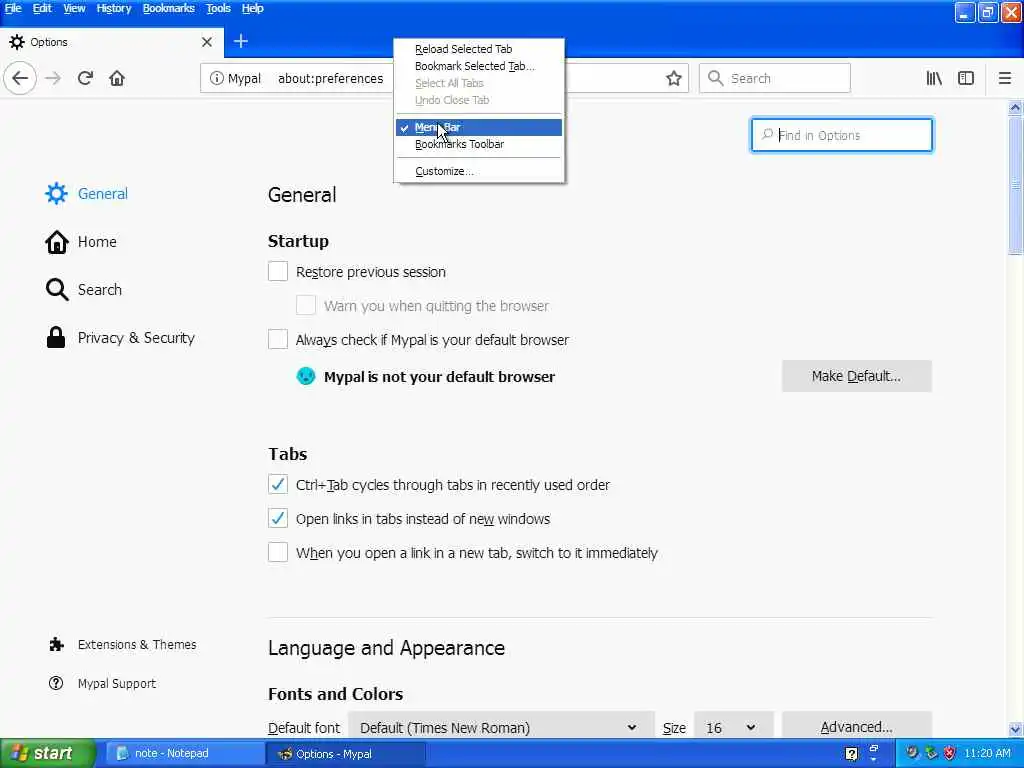Enable Restore previous session checkbox

(278, 271)
